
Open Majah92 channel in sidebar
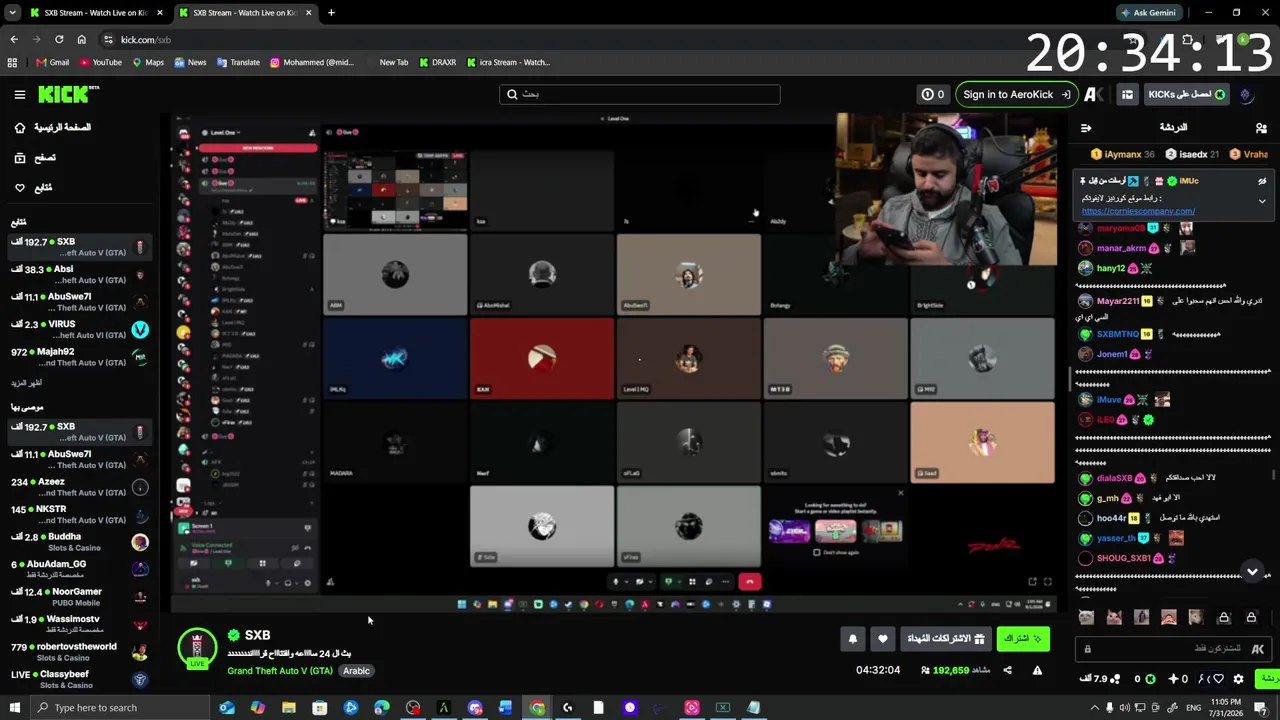tap(78, 357)
